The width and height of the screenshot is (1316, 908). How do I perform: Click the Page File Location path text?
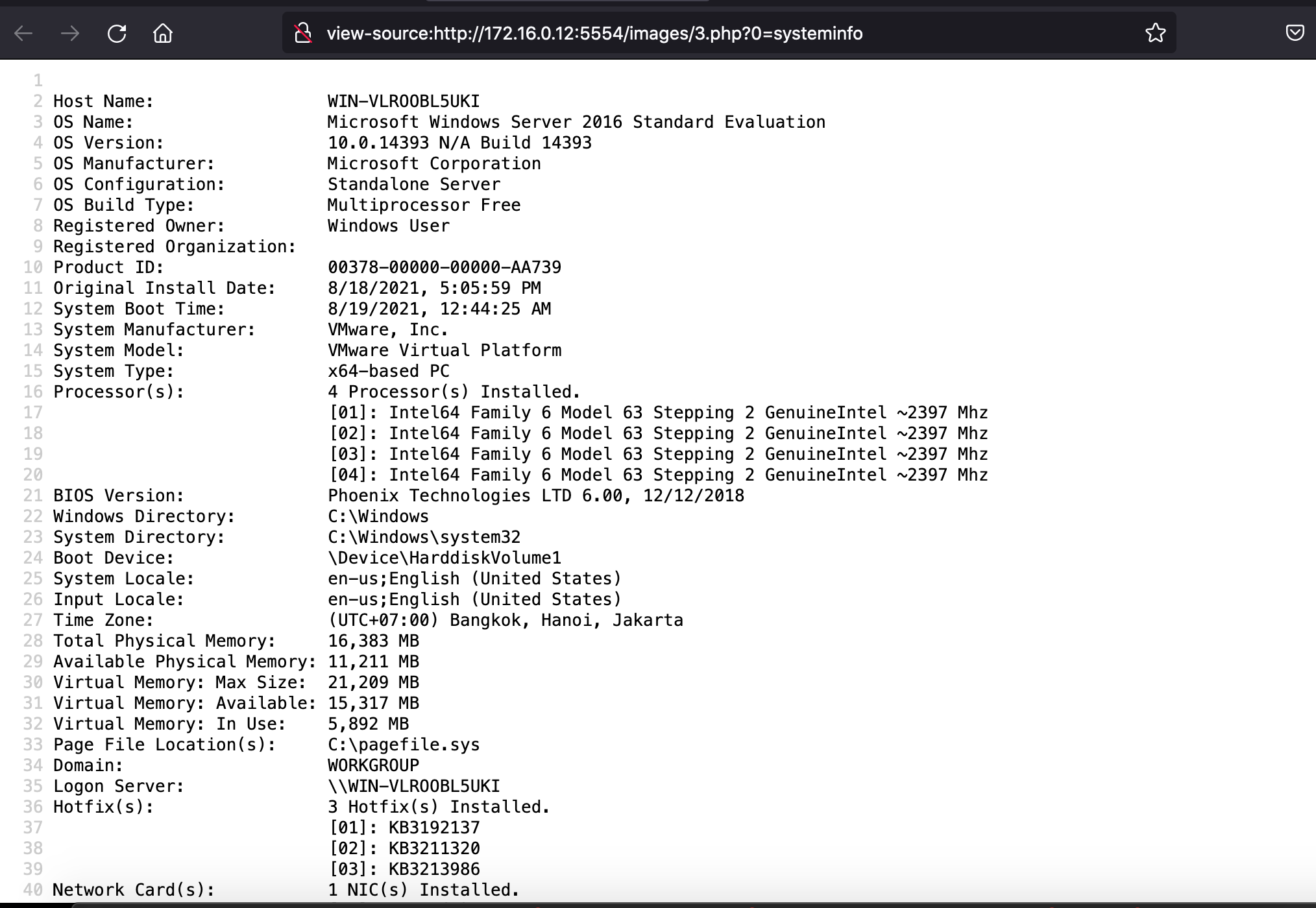[402, 745]
